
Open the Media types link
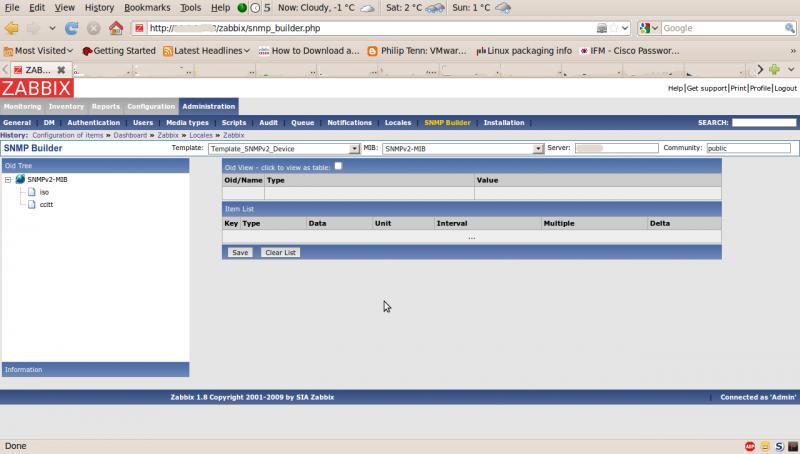pos(187,122)
